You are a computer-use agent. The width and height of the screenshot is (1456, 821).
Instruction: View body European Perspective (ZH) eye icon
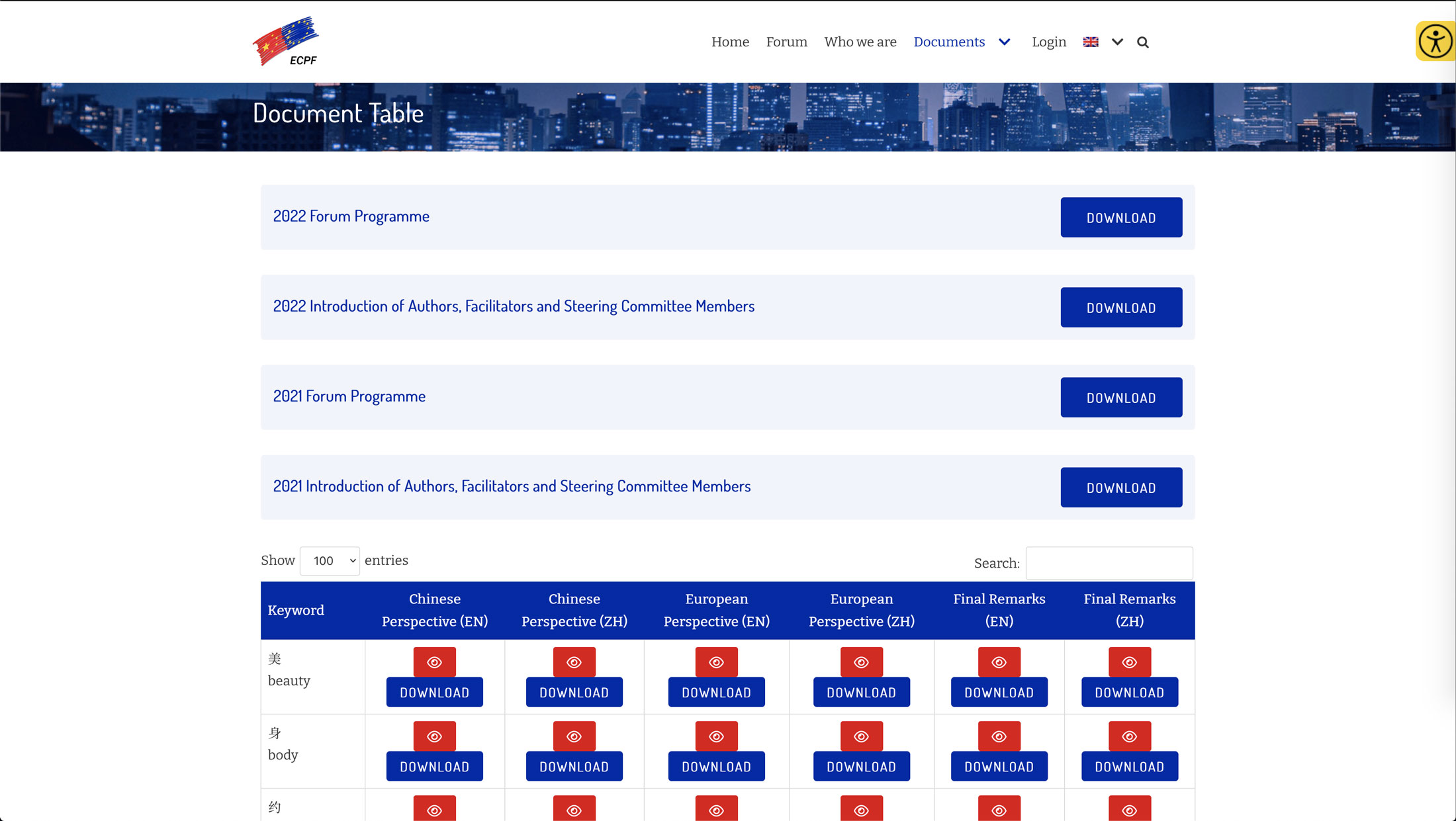point(862,736)
